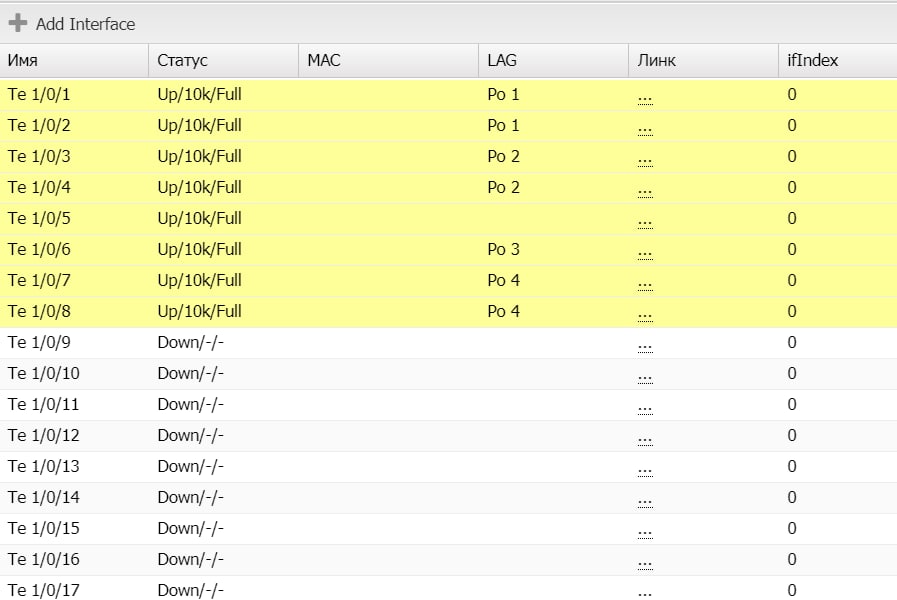Click ifIndex value 0 of Te 1/0/10
This screenshot has height=600, width=897.
792,373
